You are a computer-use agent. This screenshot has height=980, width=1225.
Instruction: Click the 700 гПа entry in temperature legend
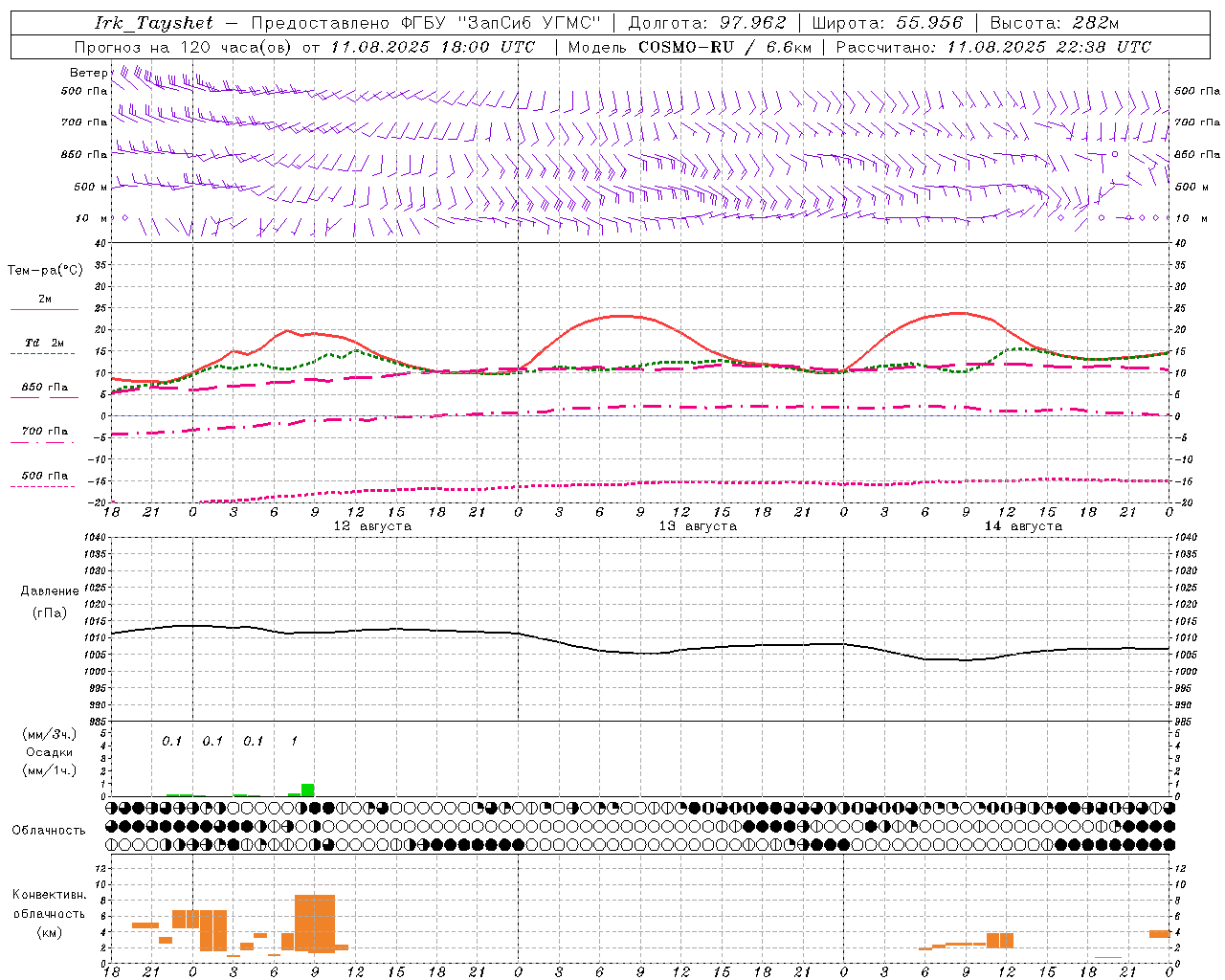point(44,431)
